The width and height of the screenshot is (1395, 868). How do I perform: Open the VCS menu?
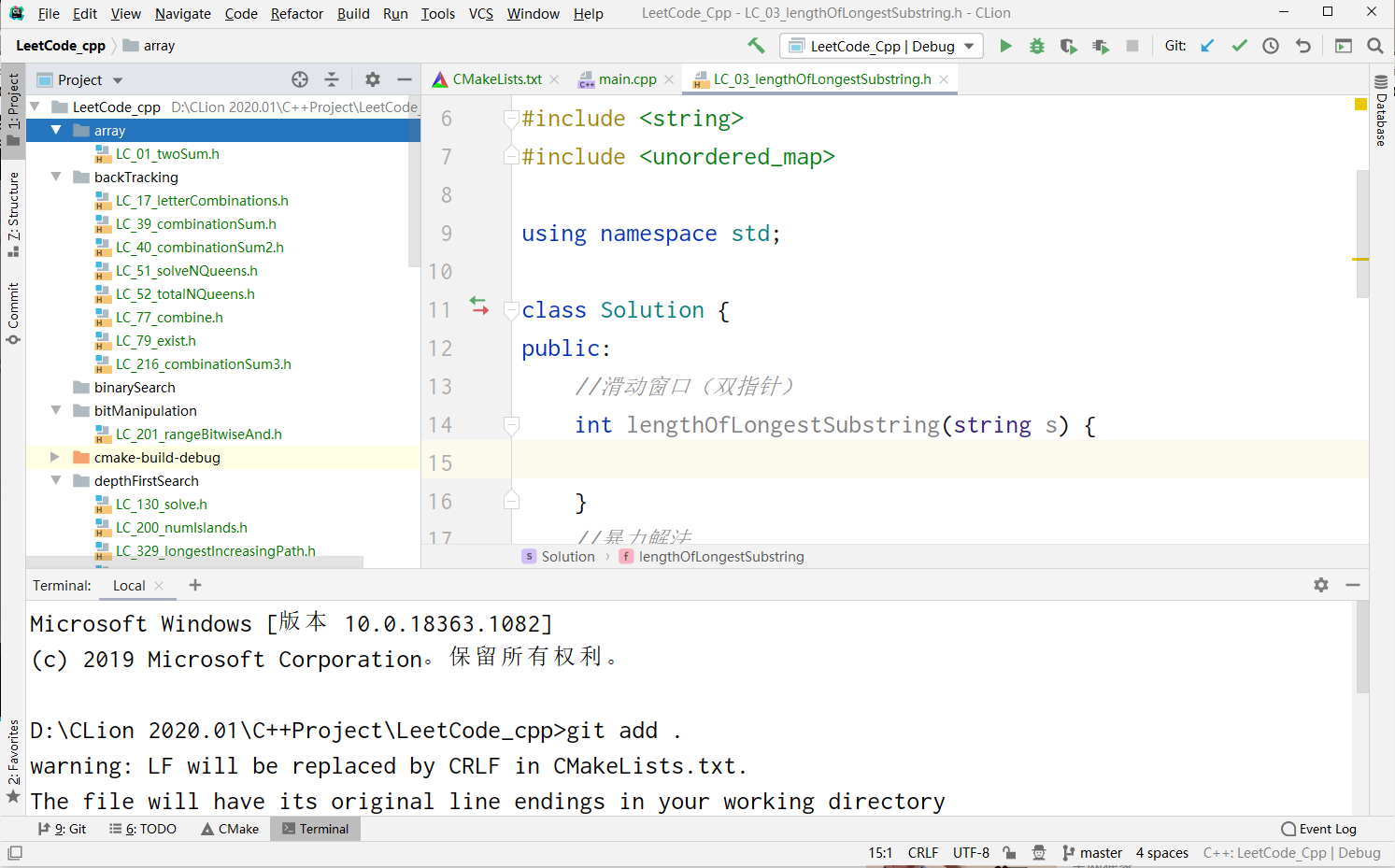tap(481, 13)
